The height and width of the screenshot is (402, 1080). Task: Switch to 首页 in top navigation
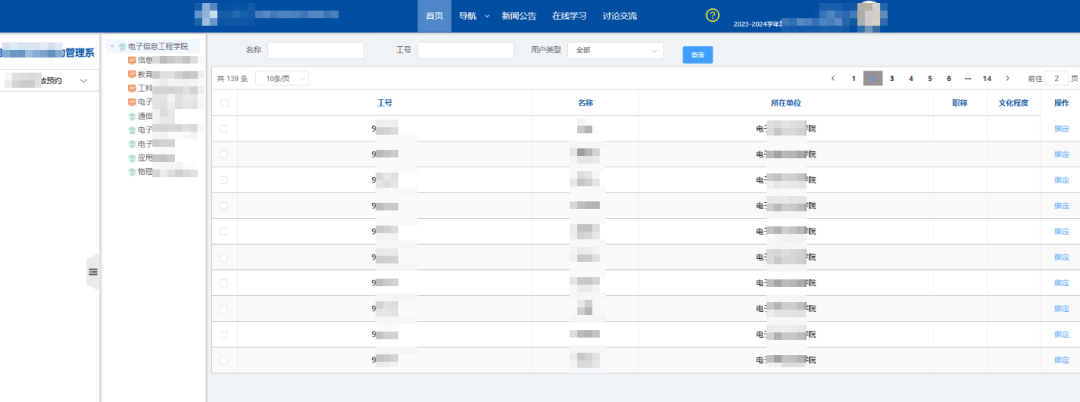click(x=435, y=16)
